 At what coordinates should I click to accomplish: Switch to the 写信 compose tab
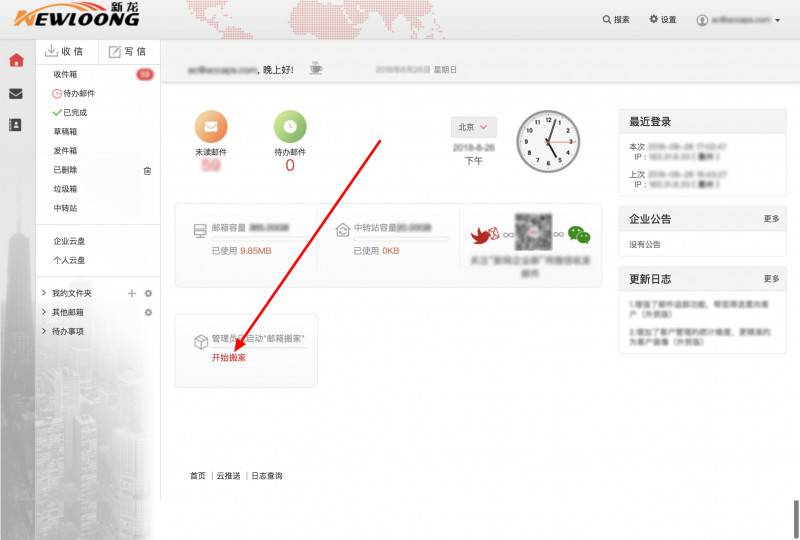128,52
